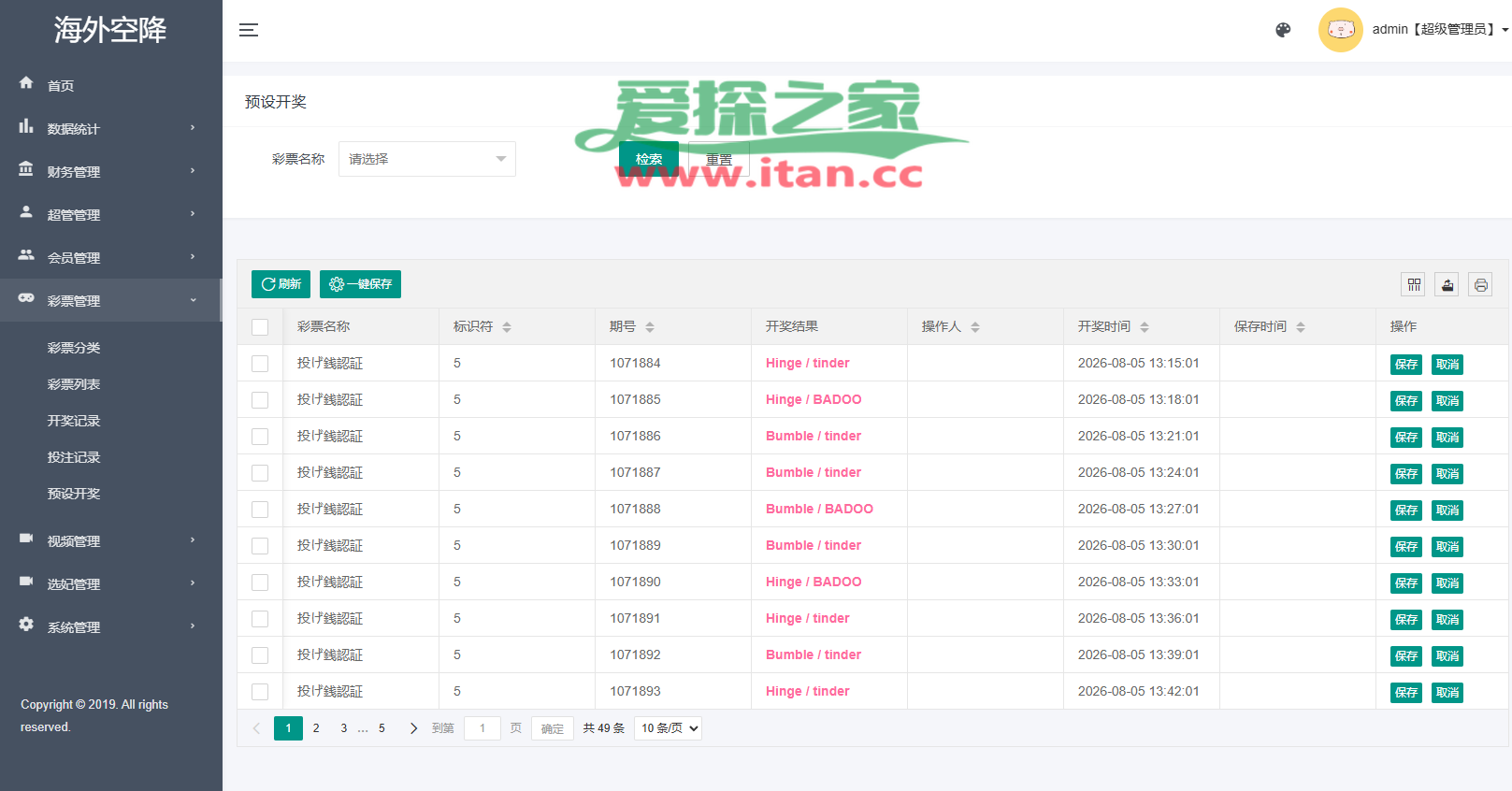Click the 一键保存 save-all button
Screen dimensions: 1512x791
click(360, 284)
